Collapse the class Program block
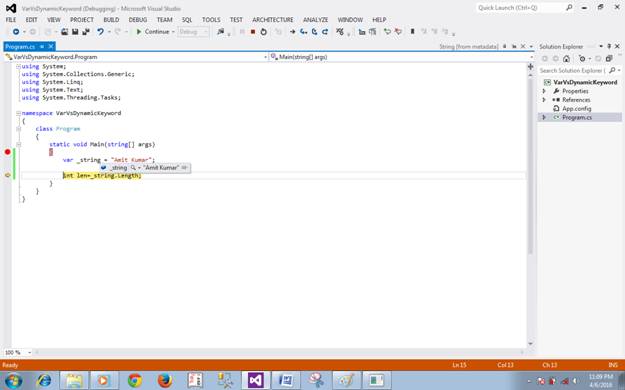This screenshot has width=625, height=390. [x=18, y=129]
